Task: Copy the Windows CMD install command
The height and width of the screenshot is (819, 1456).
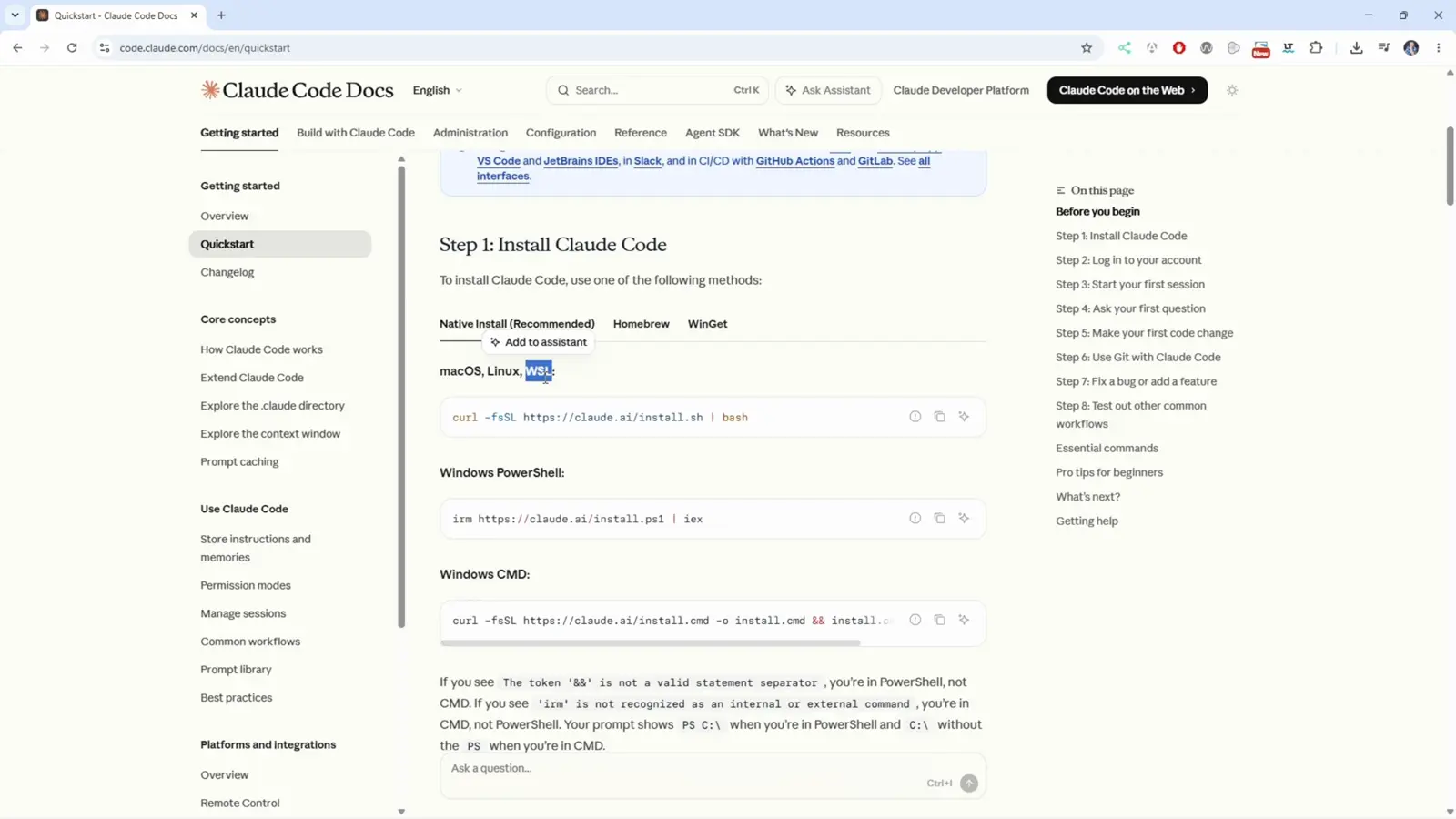Action: click(939, 620)
